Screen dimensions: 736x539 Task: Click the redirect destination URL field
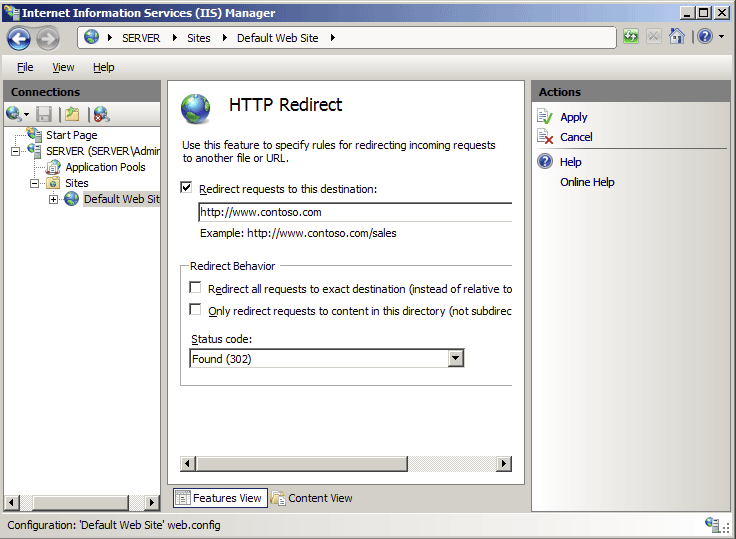click(355, 212)
